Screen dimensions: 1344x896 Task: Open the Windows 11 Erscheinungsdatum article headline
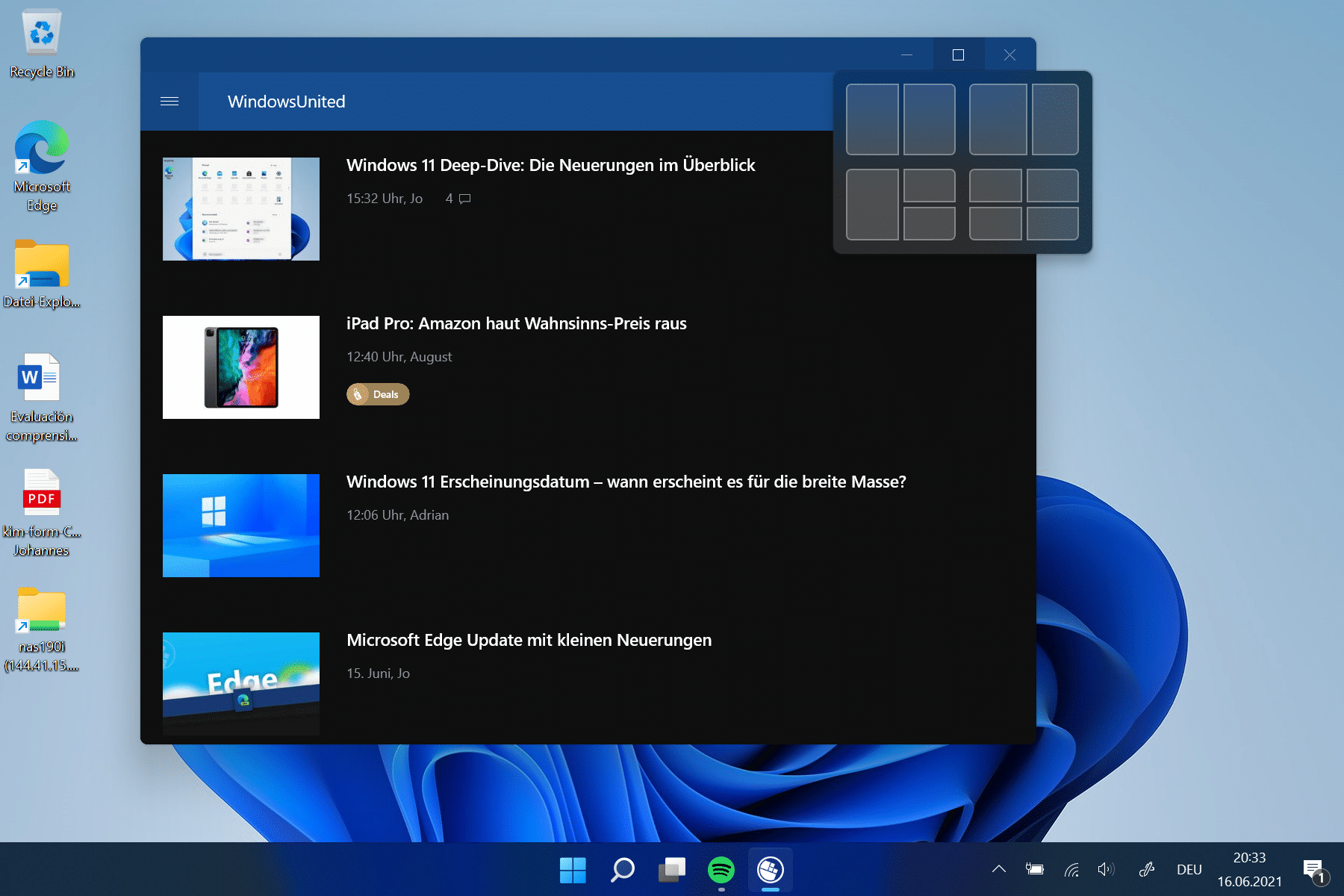click(x=626, y=482)
